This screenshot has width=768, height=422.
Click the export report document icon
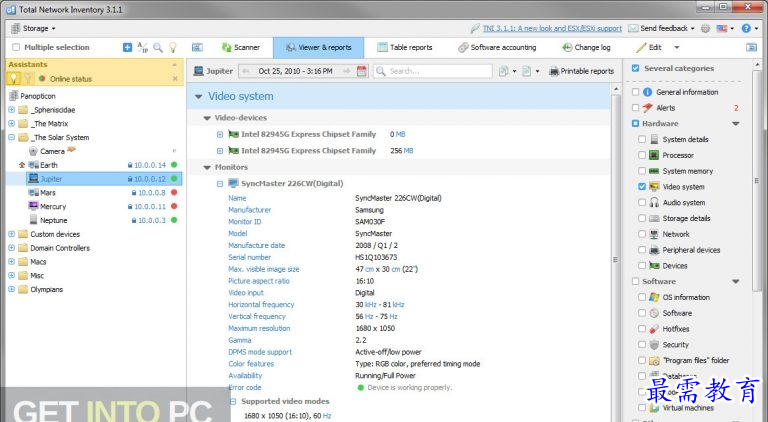pyautogui.click(x=527, y=71)
